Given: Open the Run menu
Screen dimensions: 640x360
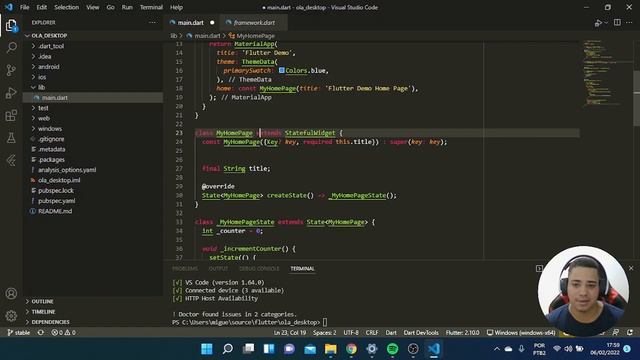Looking at the screenshot, I should pos(127,7).
